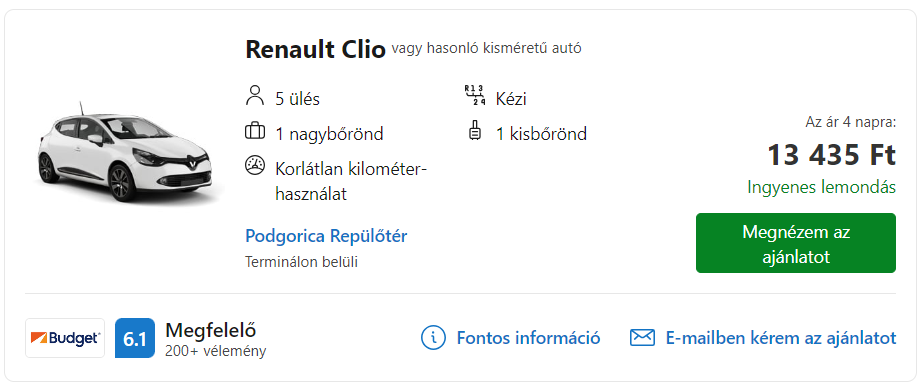Click the envelope email icon
923x391 pixels.
click(x=642, y=337)
